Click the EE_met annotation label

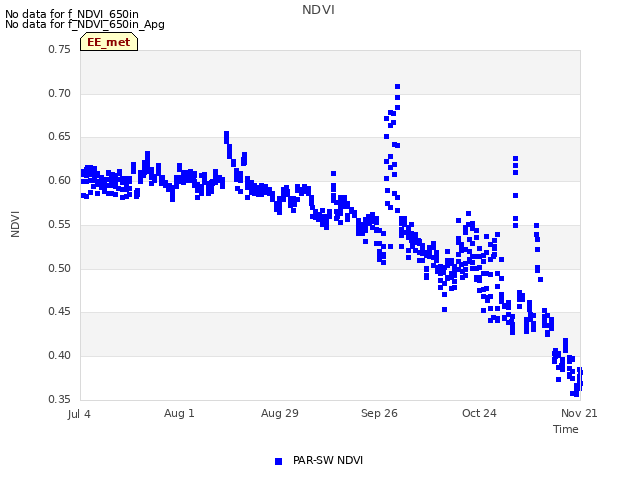coord(109,42)
